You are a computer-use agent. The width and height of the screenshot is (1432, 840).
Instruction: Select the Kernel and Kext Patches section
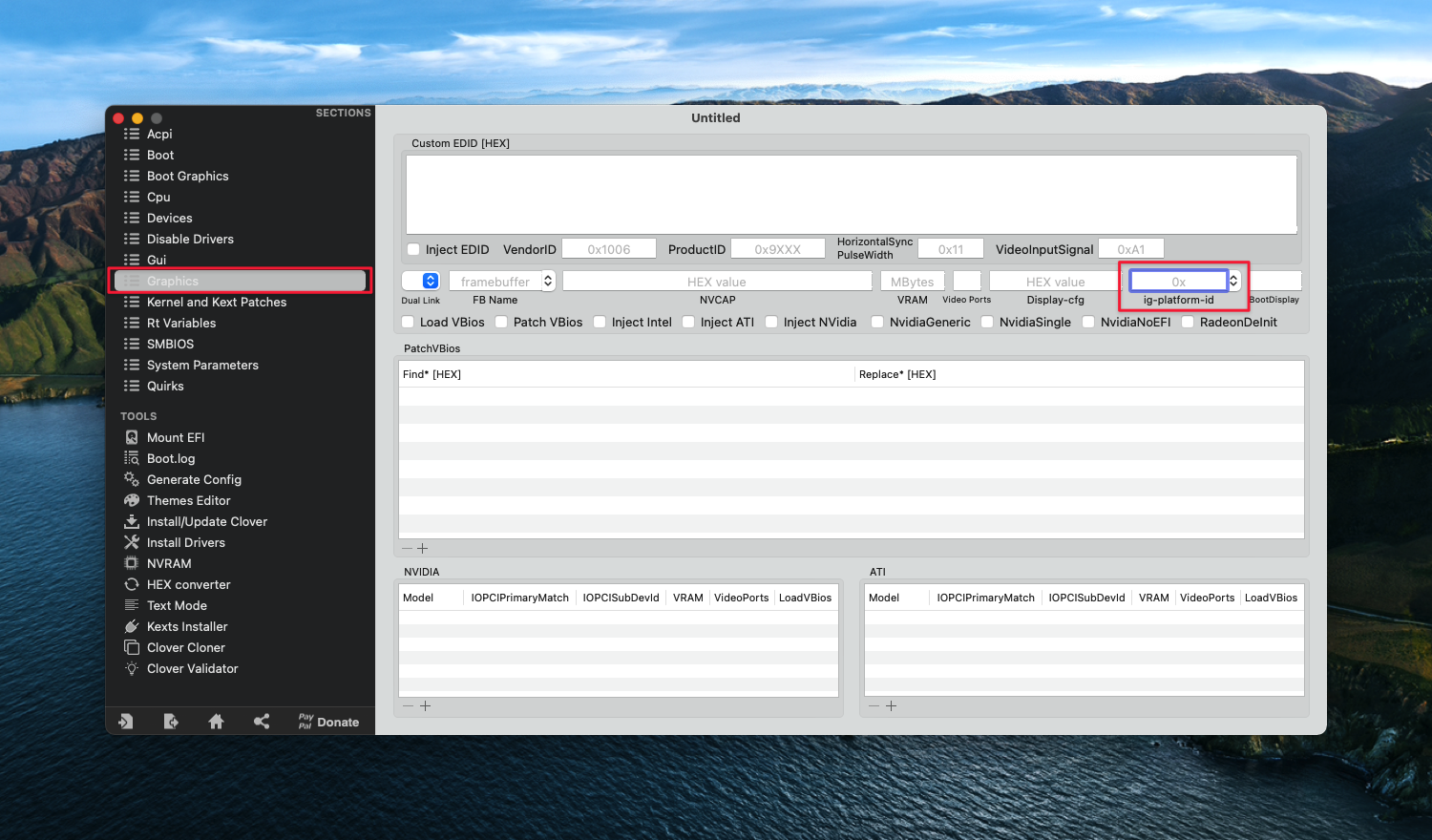point(216,302)
